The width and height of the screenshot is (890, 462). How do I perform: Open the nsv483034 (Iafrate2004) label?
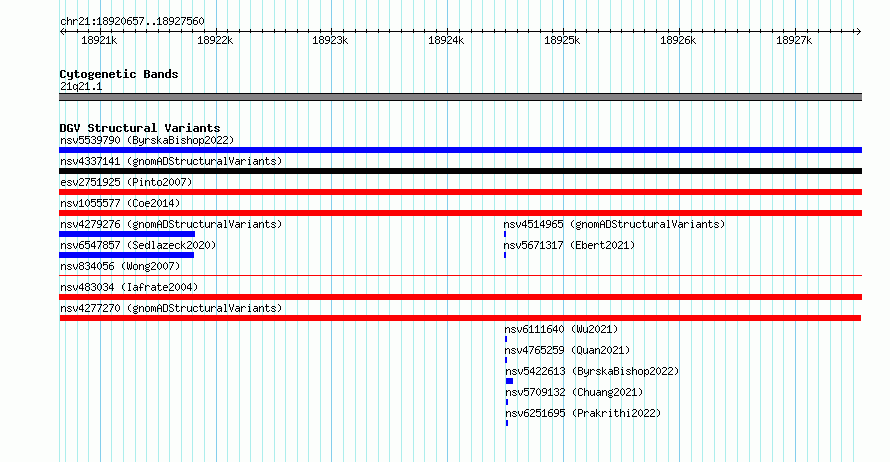(129, 287)
